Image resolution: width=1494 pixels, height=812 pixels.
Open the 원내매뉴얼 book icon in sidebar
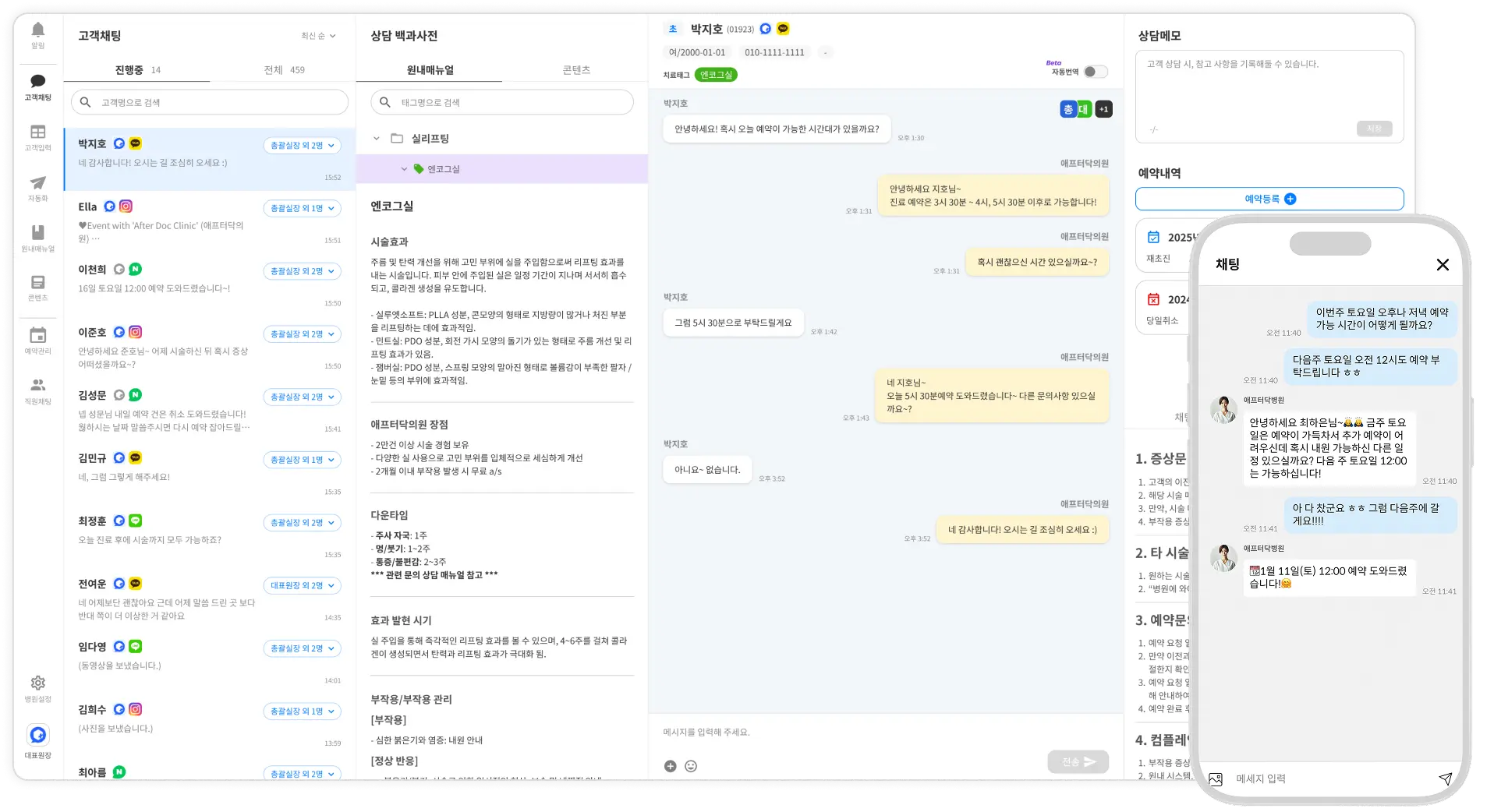[37, 232]
